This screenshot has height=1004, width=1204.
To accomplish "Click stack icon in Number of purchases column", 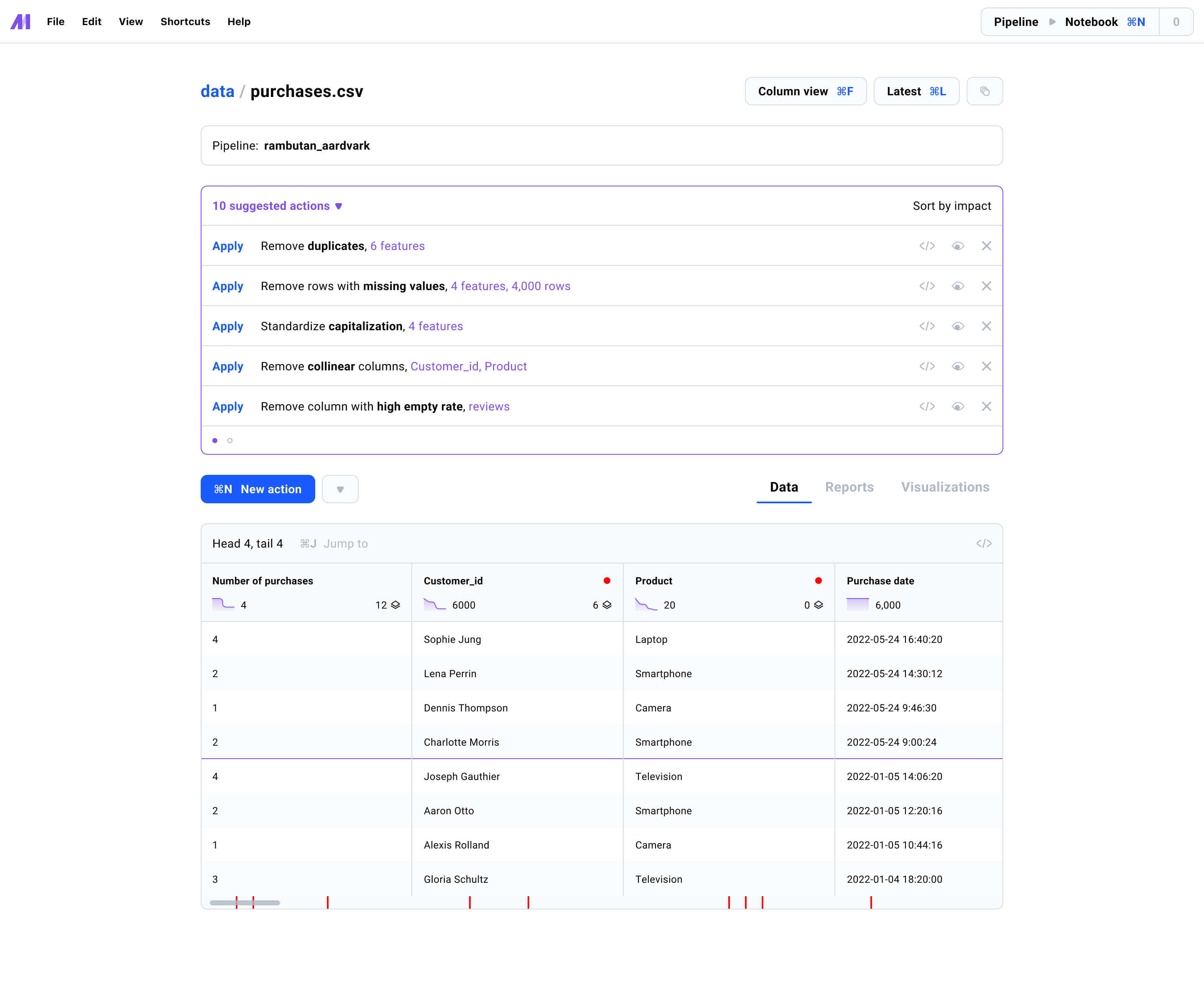I will 395,605.
